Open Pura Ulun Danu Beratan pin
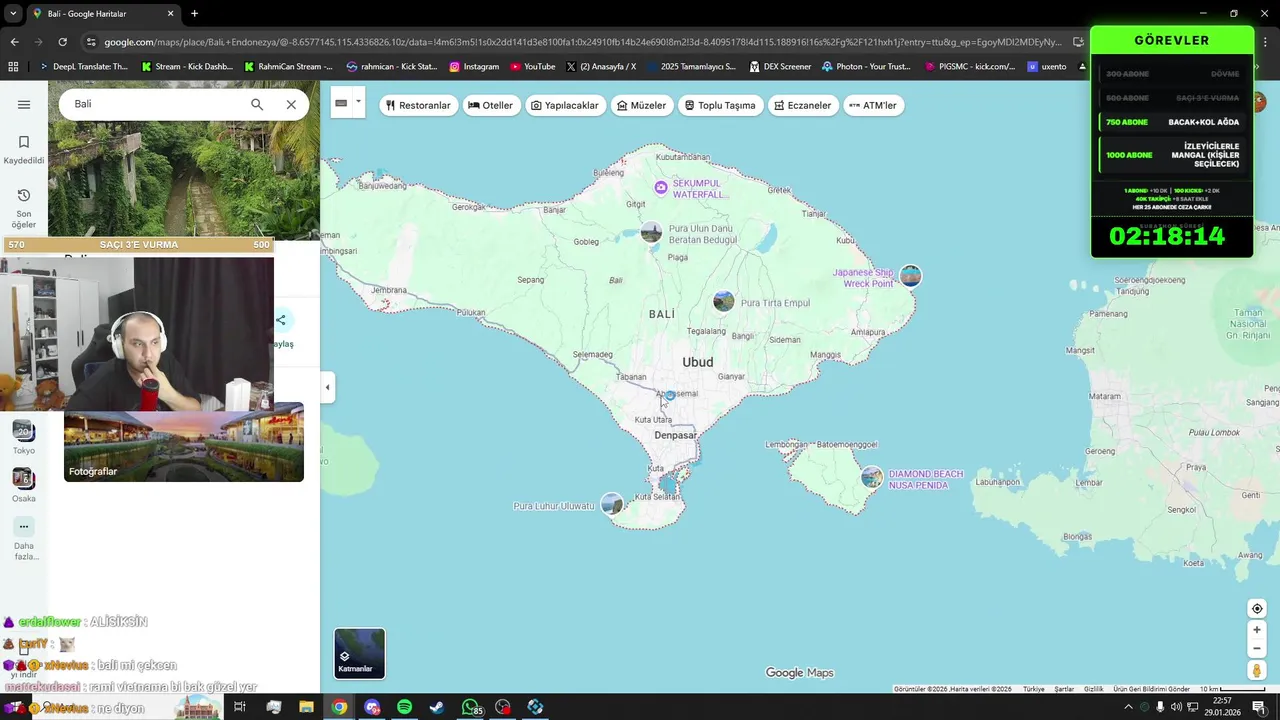The width and height of the screenshot is (1280, 720). (x=651, y=233)
